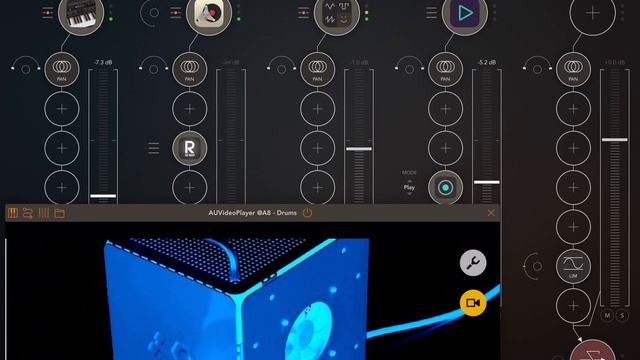This screenshot has height=360, width=640.
Task: Open the piano channel's slider menu icon
Action: (48, 13)
